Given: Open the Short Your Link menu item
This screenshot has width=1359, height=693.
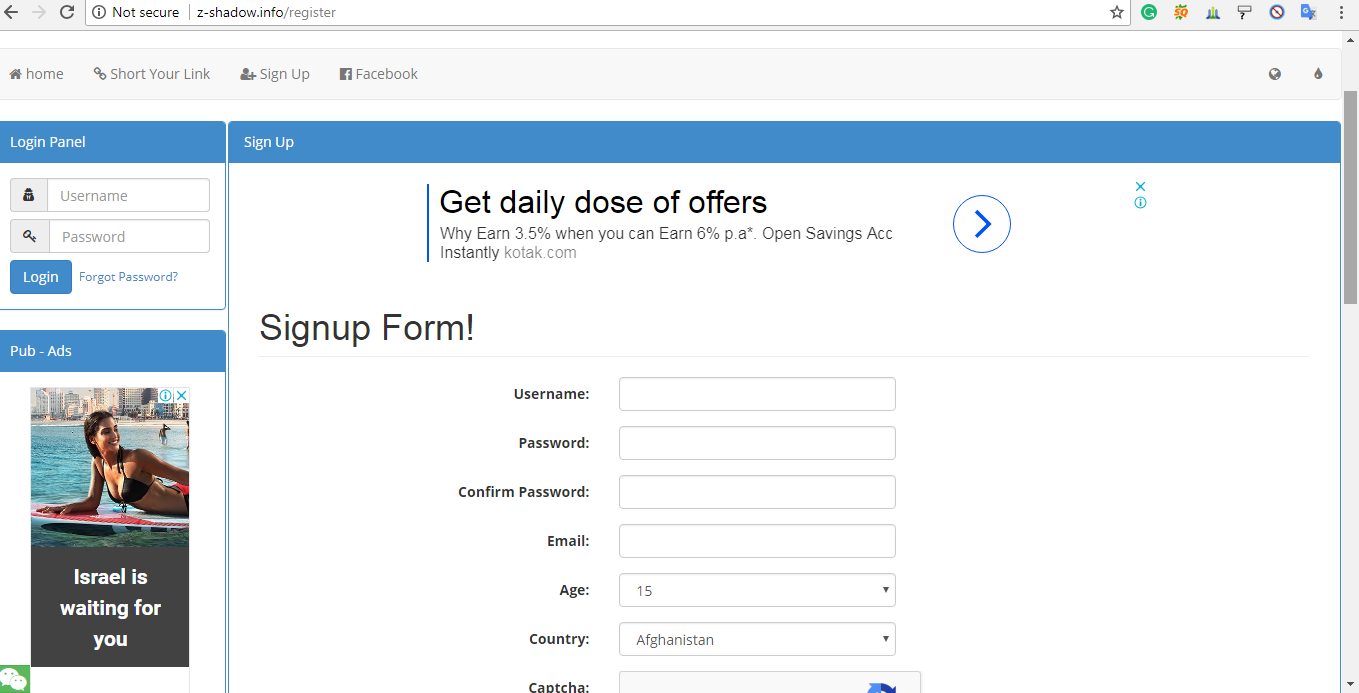Looking at the screenshot, I should click(152, 74).
